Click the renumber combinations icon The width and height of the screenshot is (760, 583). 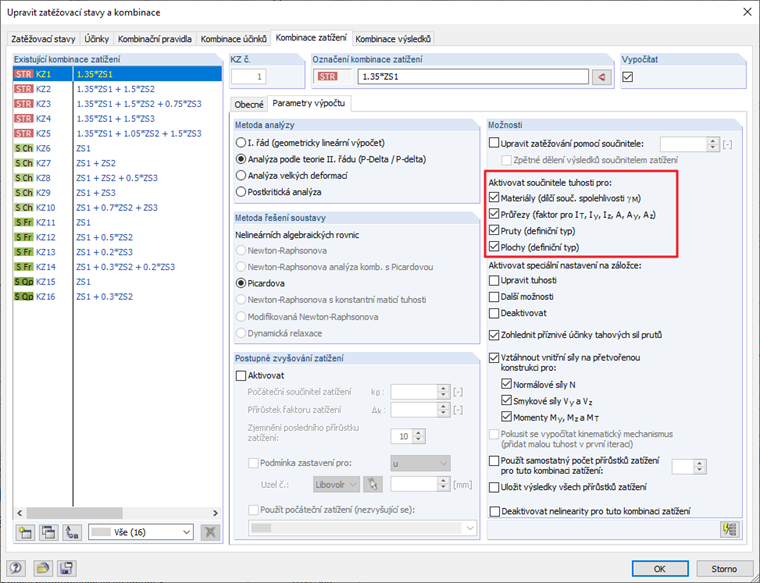[x=72, y=532]
